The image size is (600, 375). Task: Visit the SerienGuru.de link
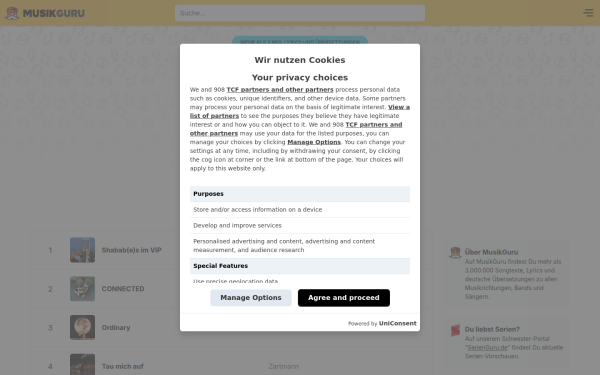point(487,347)
